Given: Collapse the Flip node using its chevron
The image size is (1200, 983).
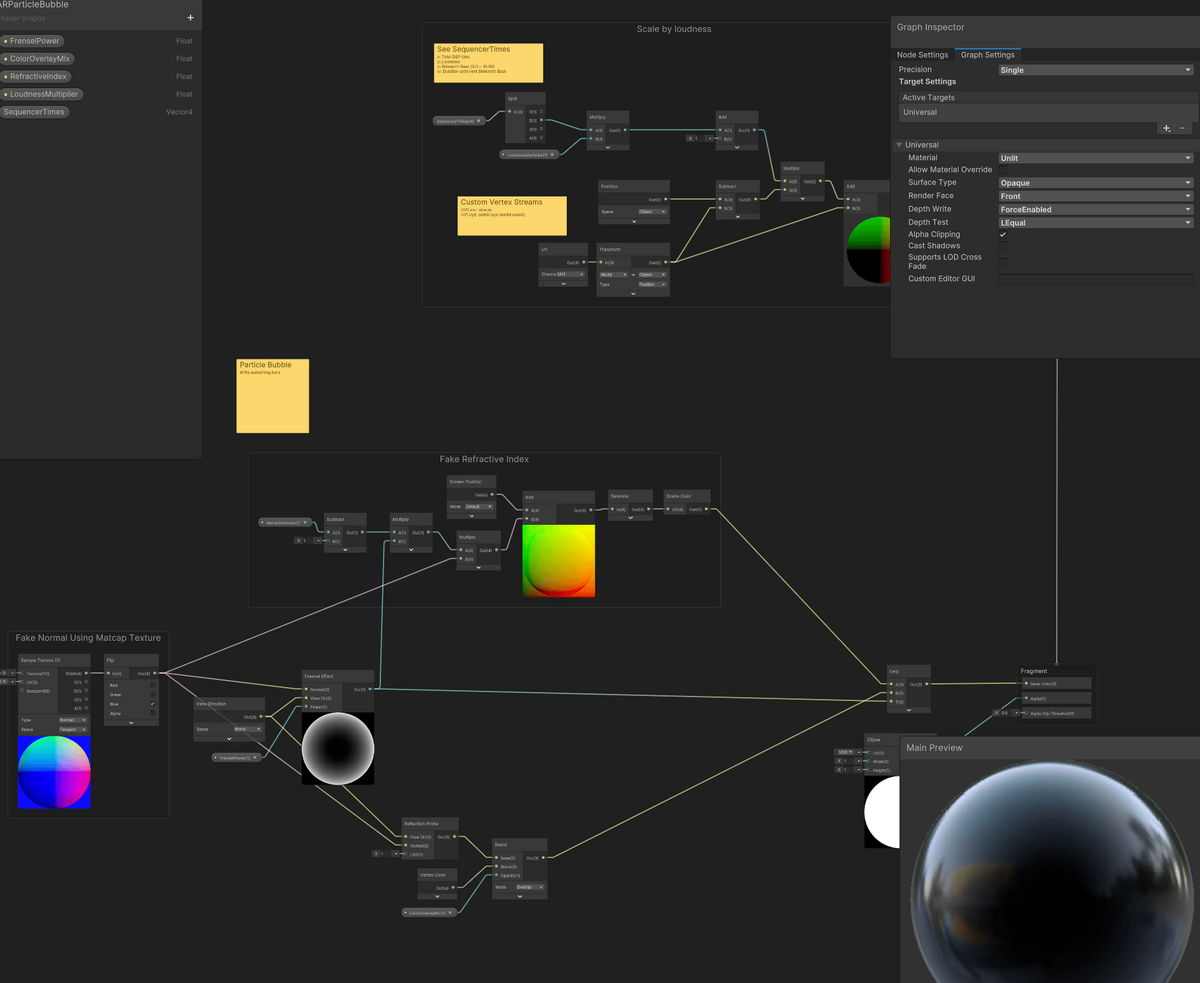Looking at the screenshot, I should click(x=131, y=722).
